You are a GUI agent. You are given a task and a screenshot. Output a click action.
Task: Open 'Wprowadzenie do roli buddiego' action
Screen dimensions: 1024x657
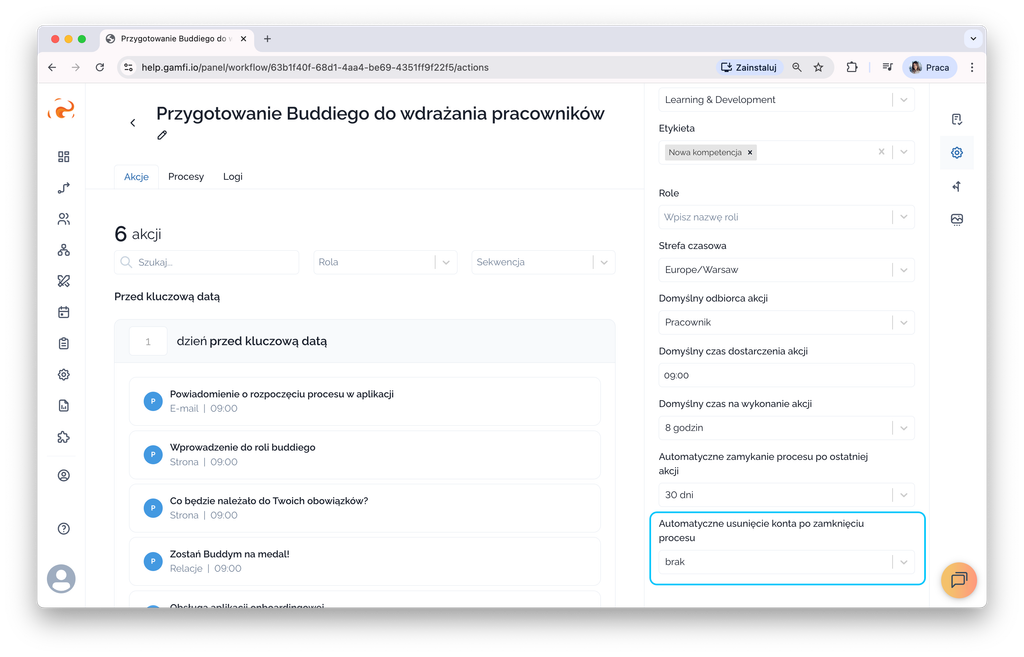coord(242,448)
